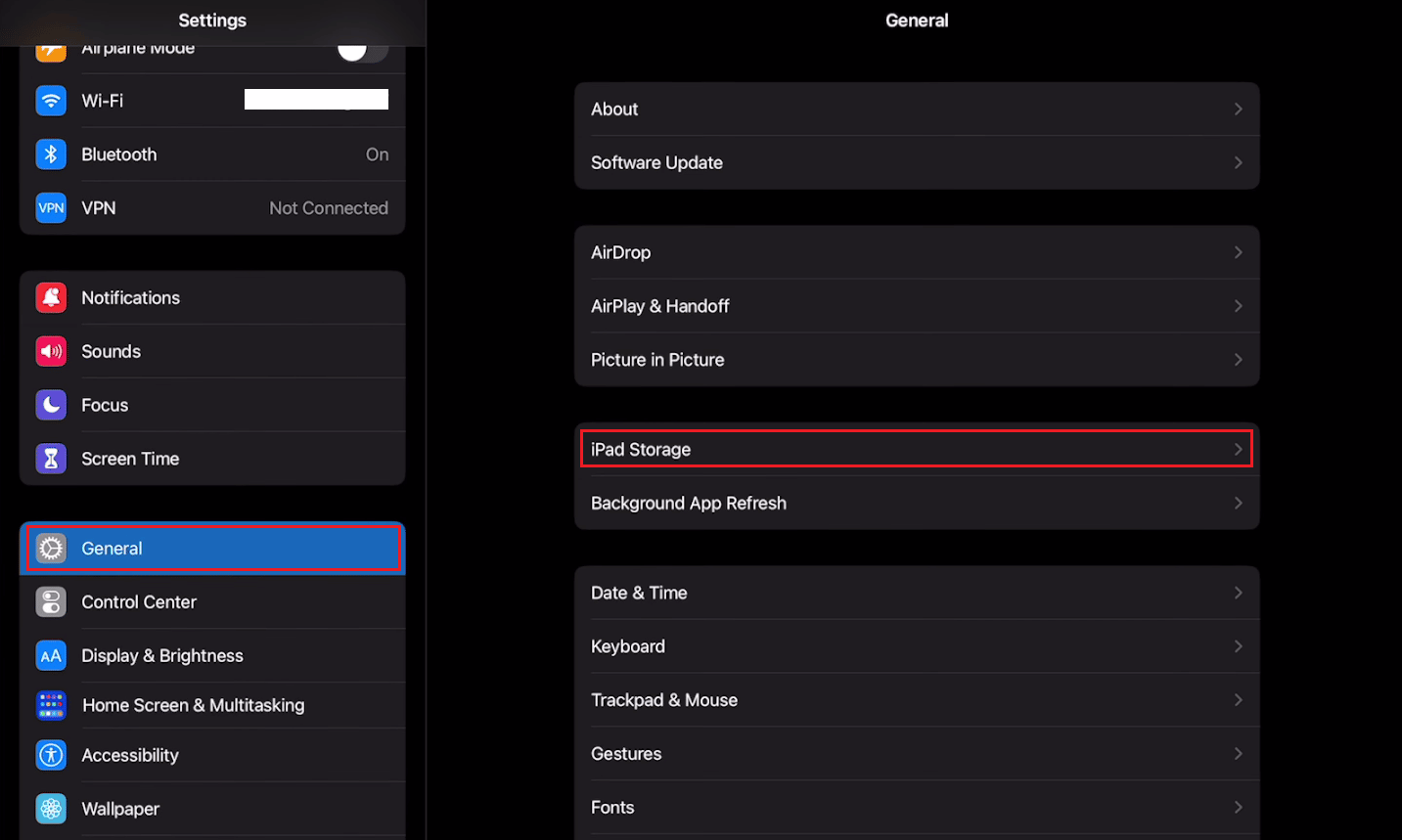
Task: Tap the Date & Time chevron
Action: pos(1238,593)
